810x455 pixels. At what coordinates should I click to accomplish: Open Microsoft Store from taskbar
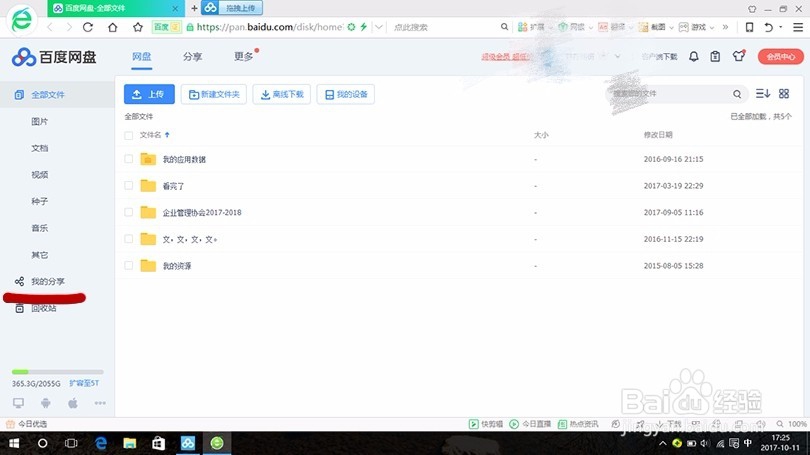tap(158, 443)
